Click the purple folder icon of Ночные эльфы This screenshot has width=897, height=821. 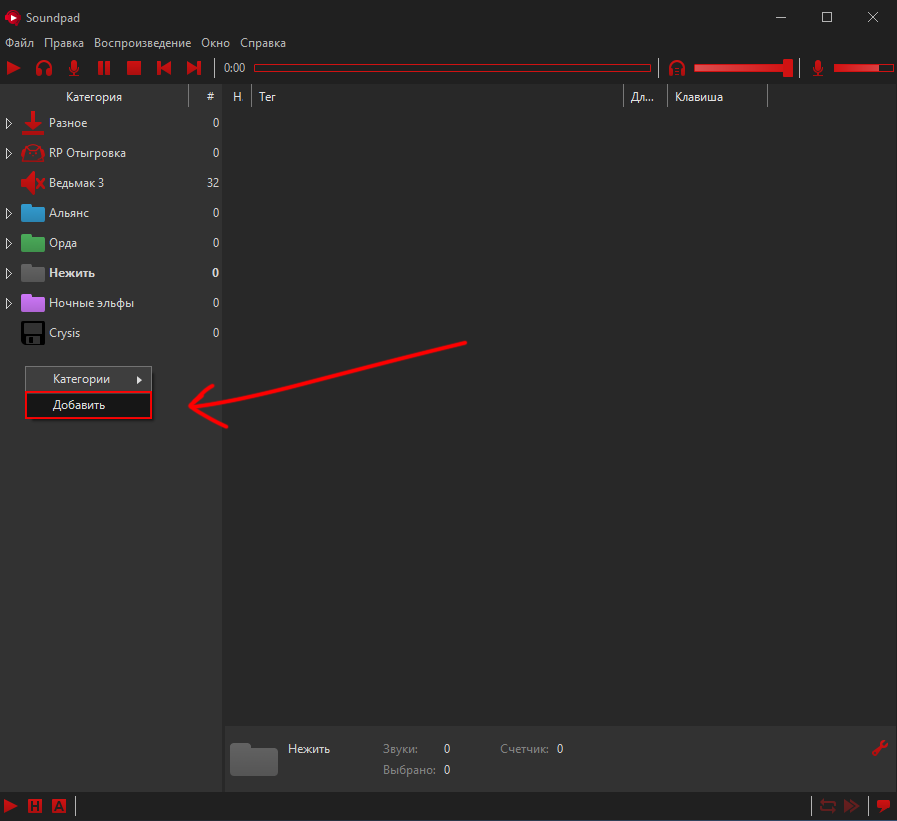point(33,303)
